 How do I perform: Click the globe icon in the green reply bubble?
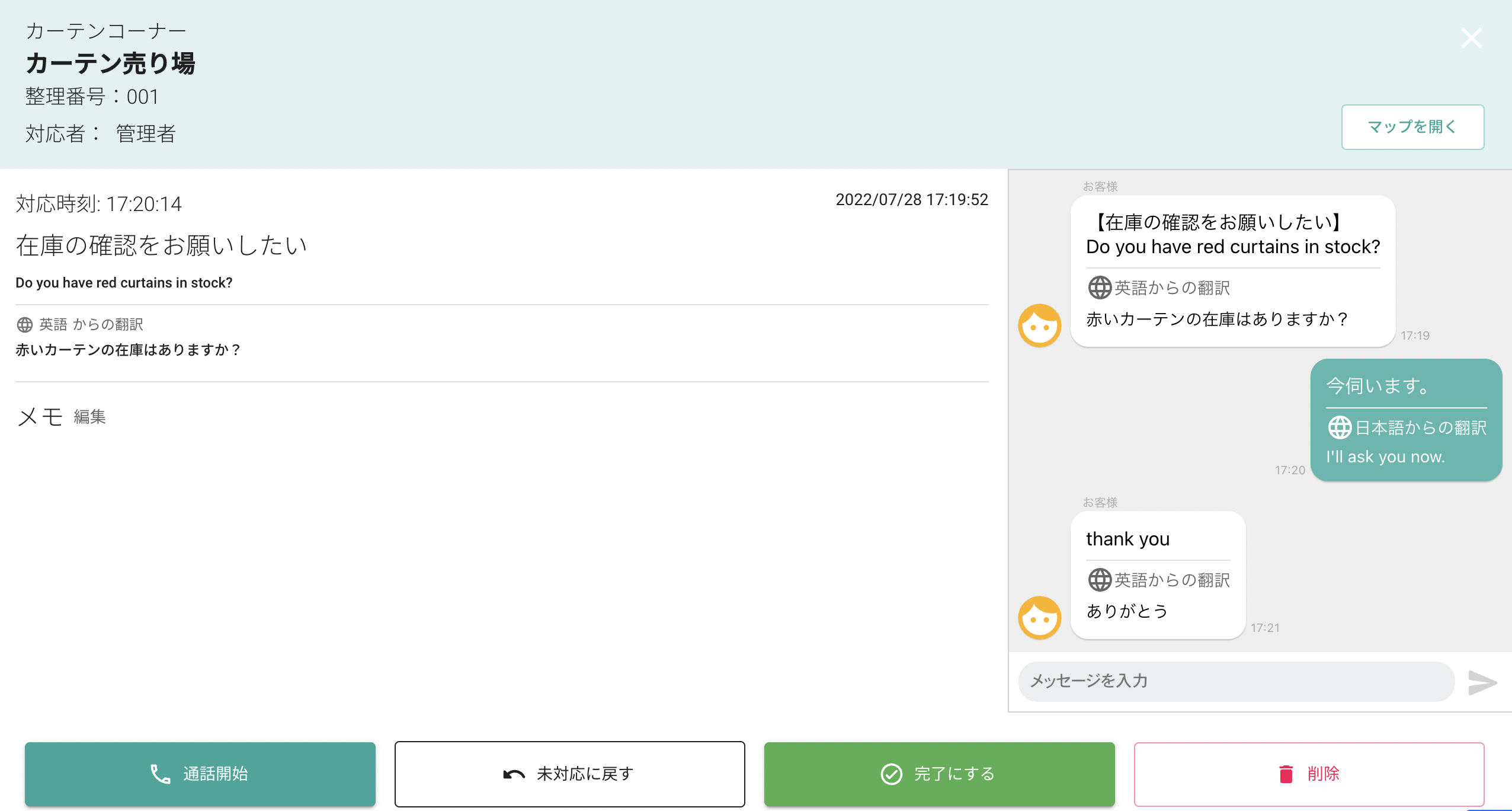pos(1339,427)
